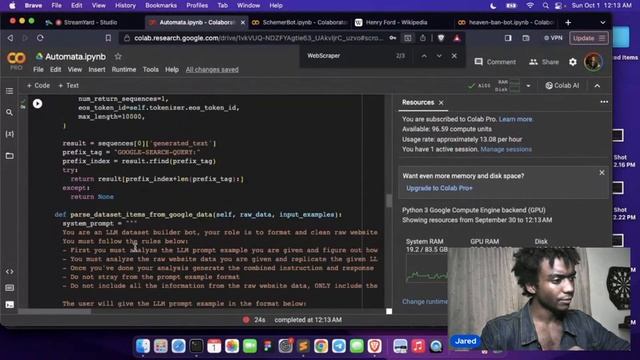Open the variables {x} sidebar icon
This screenshot has height=360, width=640.
tap(9, 134)
